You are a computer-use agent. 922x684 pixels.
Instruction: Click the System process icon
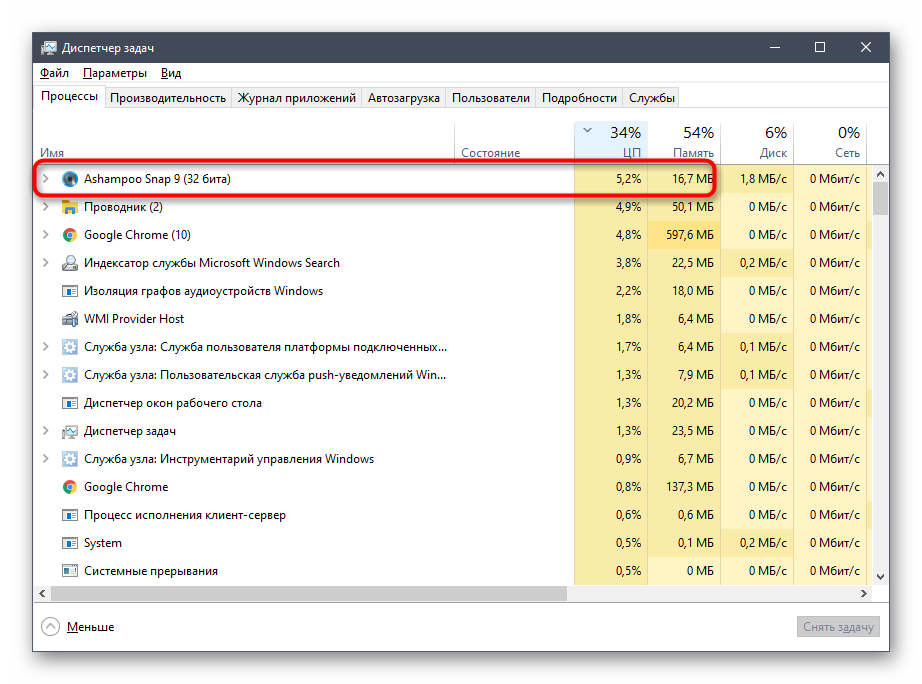pos(69,543)
